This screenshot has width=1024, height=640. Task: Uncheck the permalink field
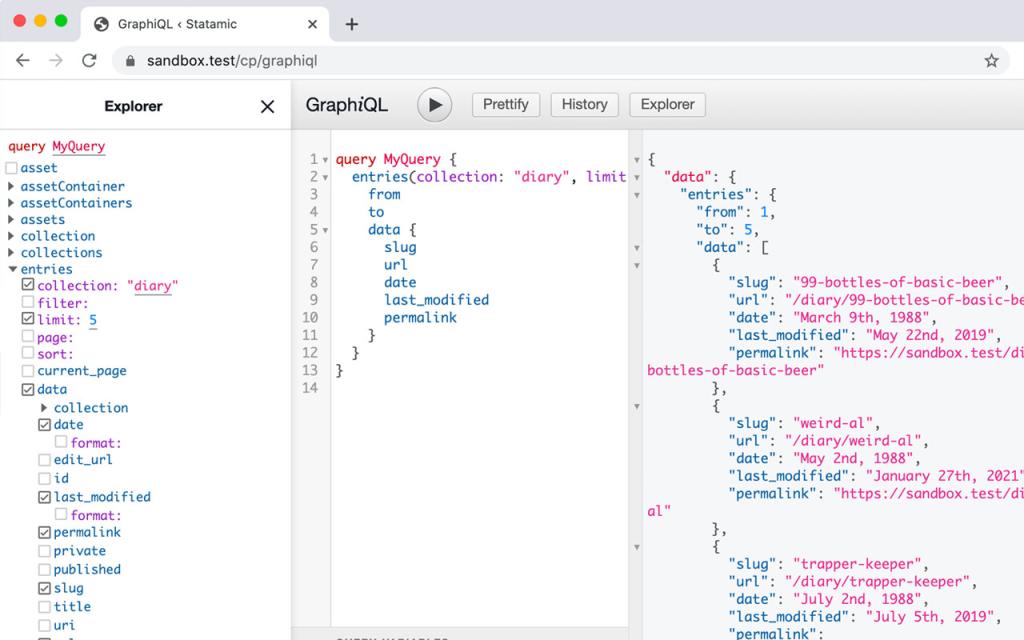[44, 532]
